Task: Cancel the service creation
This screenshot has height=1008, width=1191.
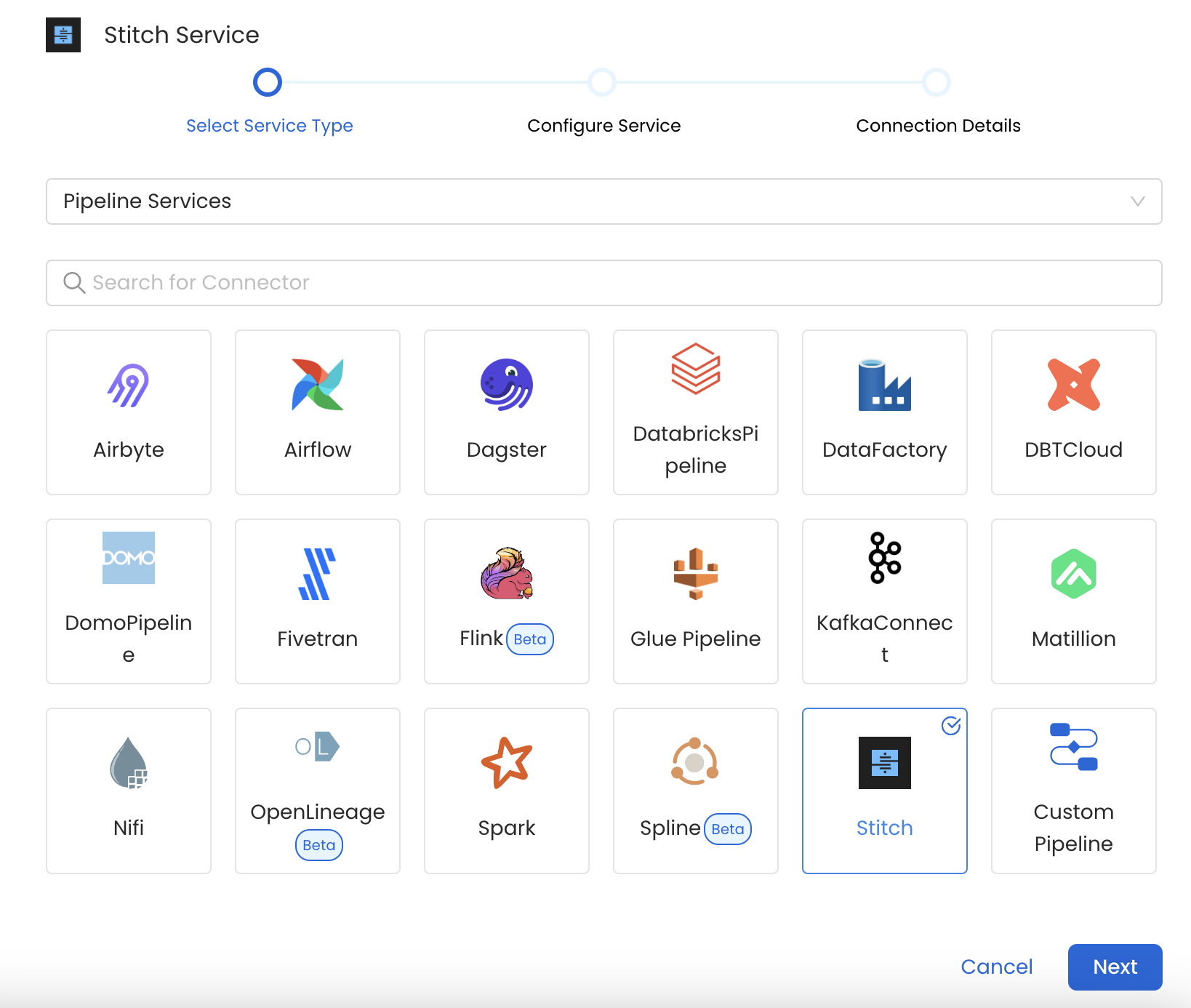Action: click(x=996, y=967)
